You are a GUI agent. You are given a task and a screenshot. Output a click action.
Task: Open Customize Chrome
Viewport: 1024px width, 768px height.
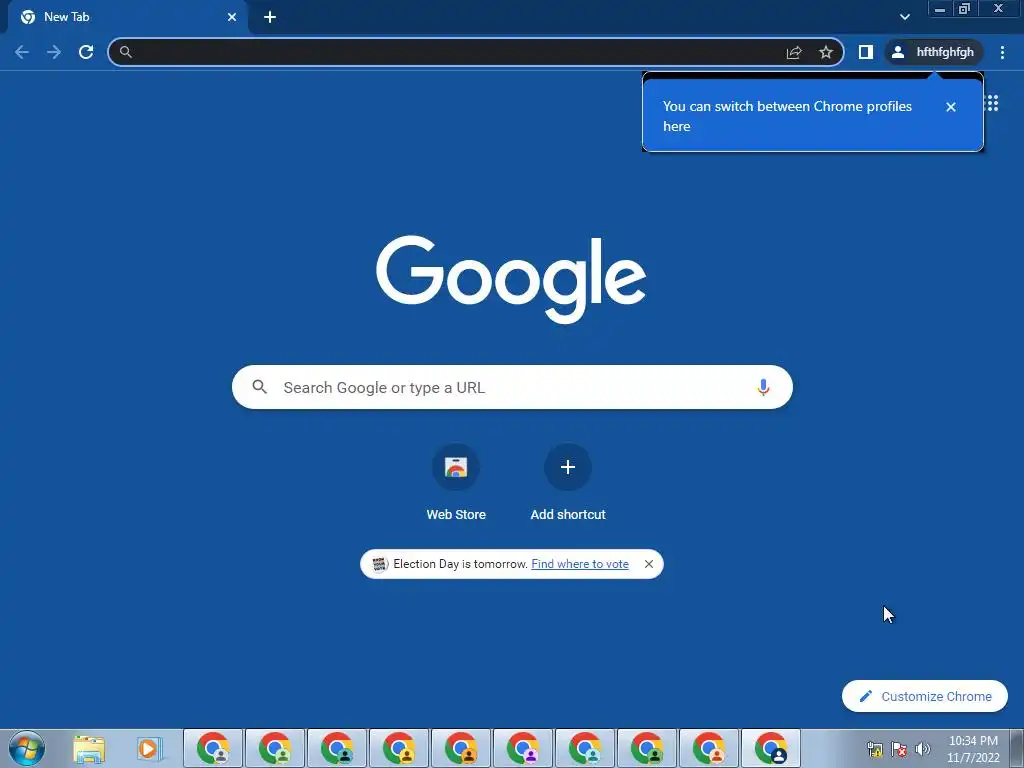click(925, 697)
